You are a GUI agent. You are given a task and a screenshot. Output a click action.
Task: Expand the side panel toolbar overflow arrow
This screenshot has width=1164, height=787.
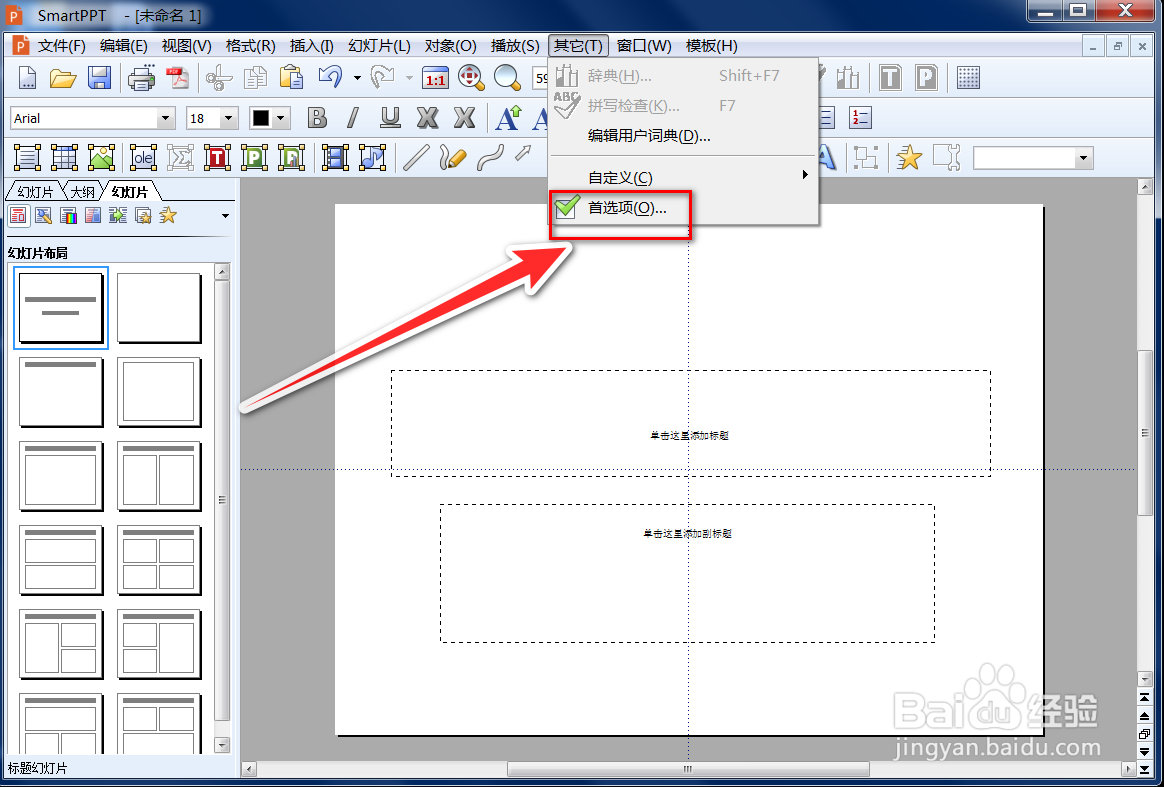pos(226,216)
